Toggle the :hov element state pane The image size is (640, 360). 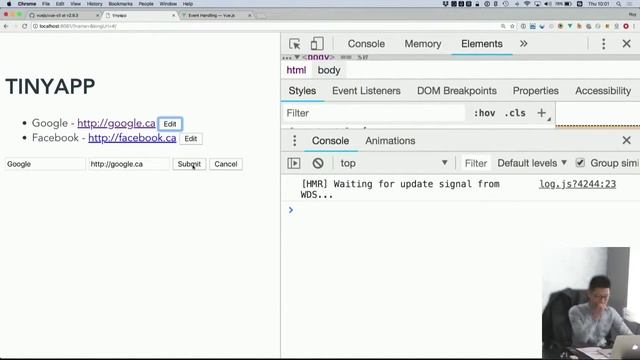[484, 113]
